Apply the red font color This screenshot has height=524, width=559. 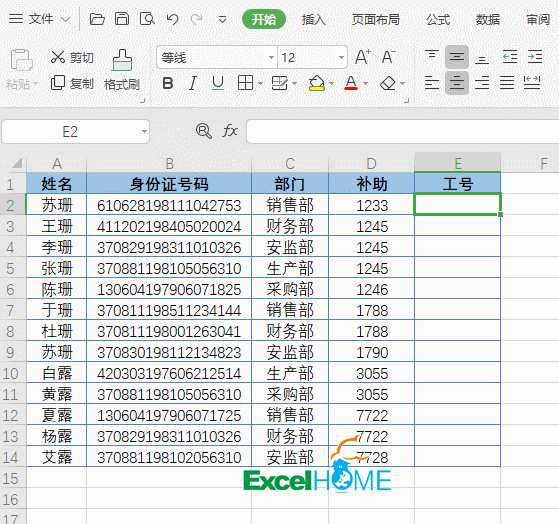(351, 83)
